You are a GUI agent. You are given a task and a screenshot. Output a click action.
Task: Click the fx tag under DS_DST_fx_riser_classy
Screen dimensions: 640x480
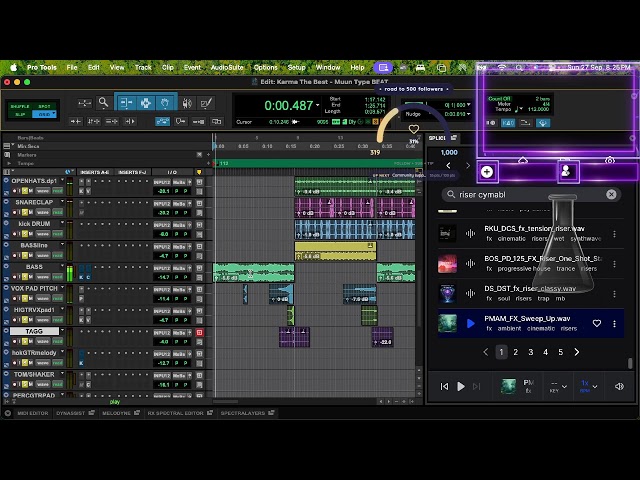pos(489,298)
